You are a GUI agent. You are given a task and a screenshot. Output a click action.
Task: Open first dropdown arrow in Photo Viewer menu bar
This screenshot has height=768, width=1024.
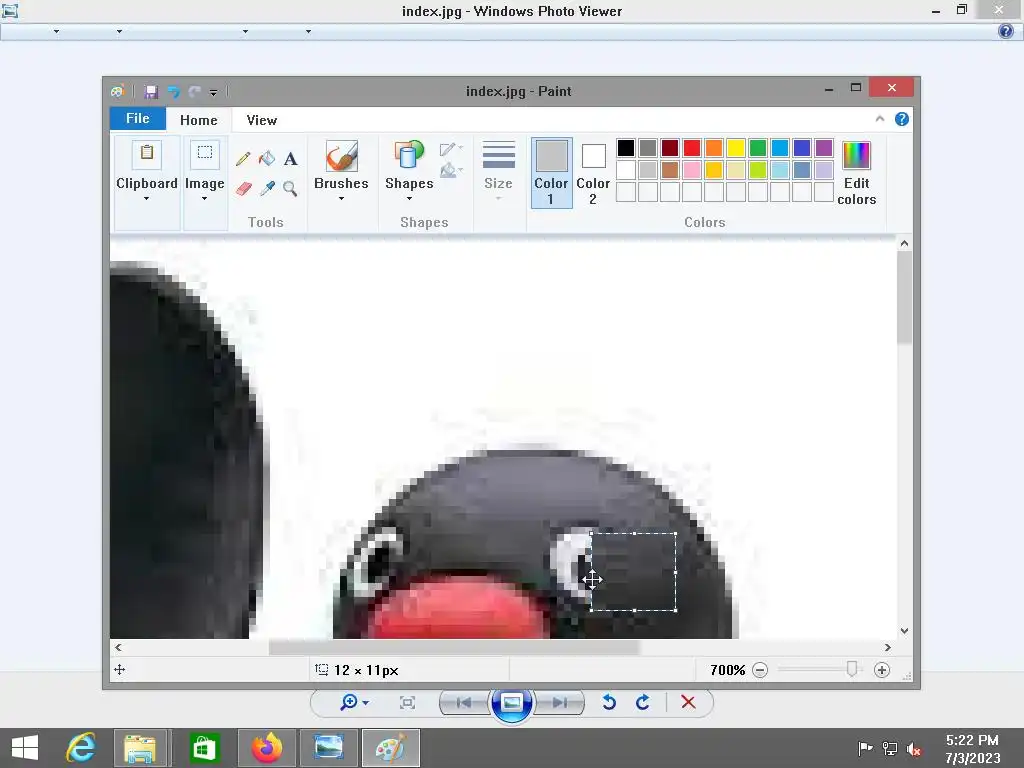(56, 31)
